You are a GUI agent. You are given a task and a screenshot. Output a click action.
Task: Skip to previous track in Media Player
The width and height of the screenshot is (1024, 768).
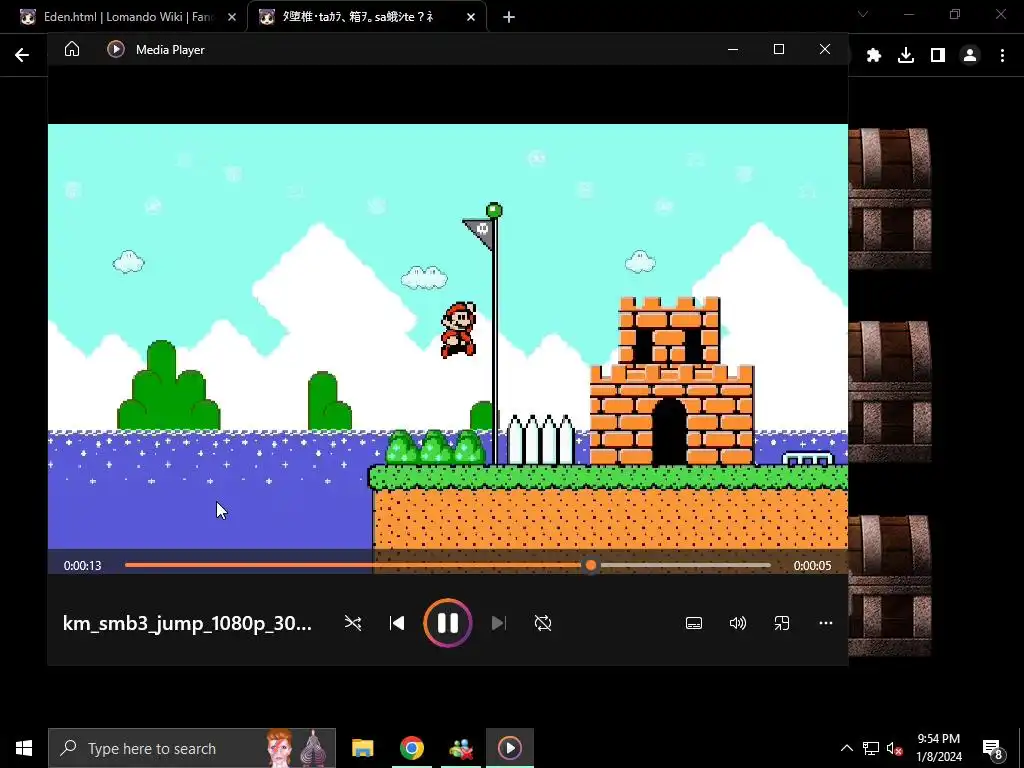tap(396, 623)
